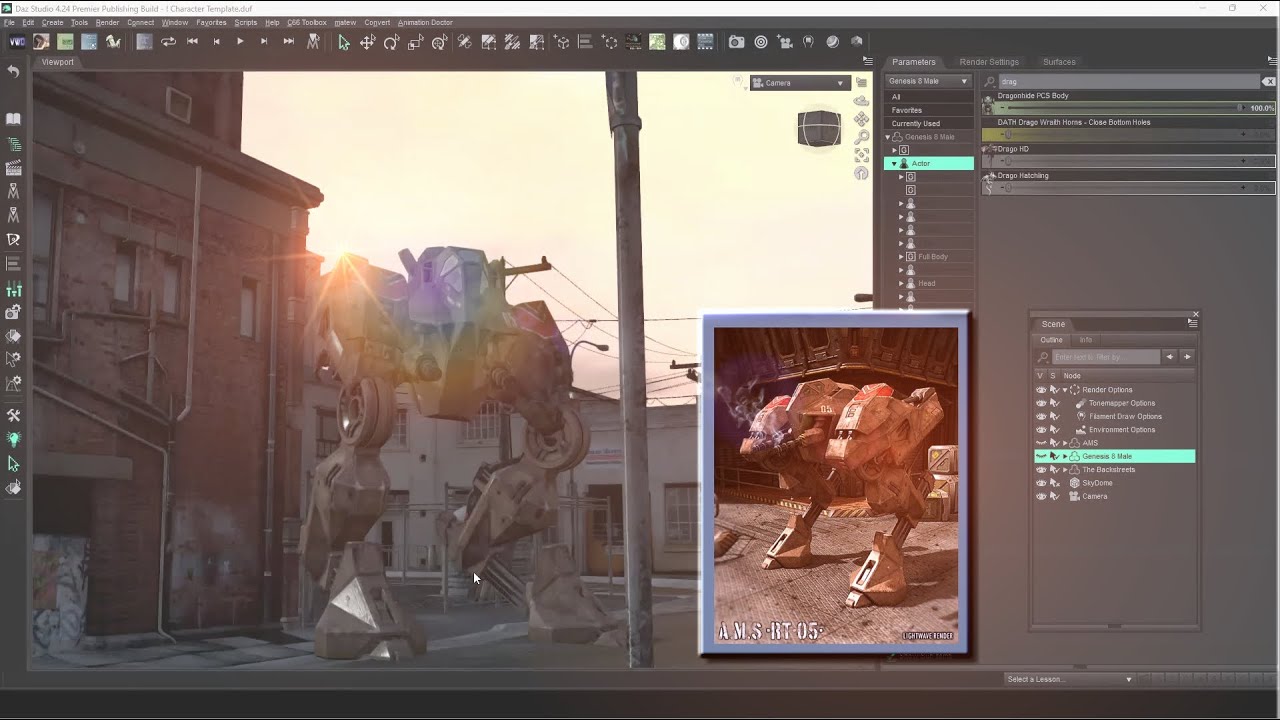Open the viewport Camera dropdown

(800, 83)
